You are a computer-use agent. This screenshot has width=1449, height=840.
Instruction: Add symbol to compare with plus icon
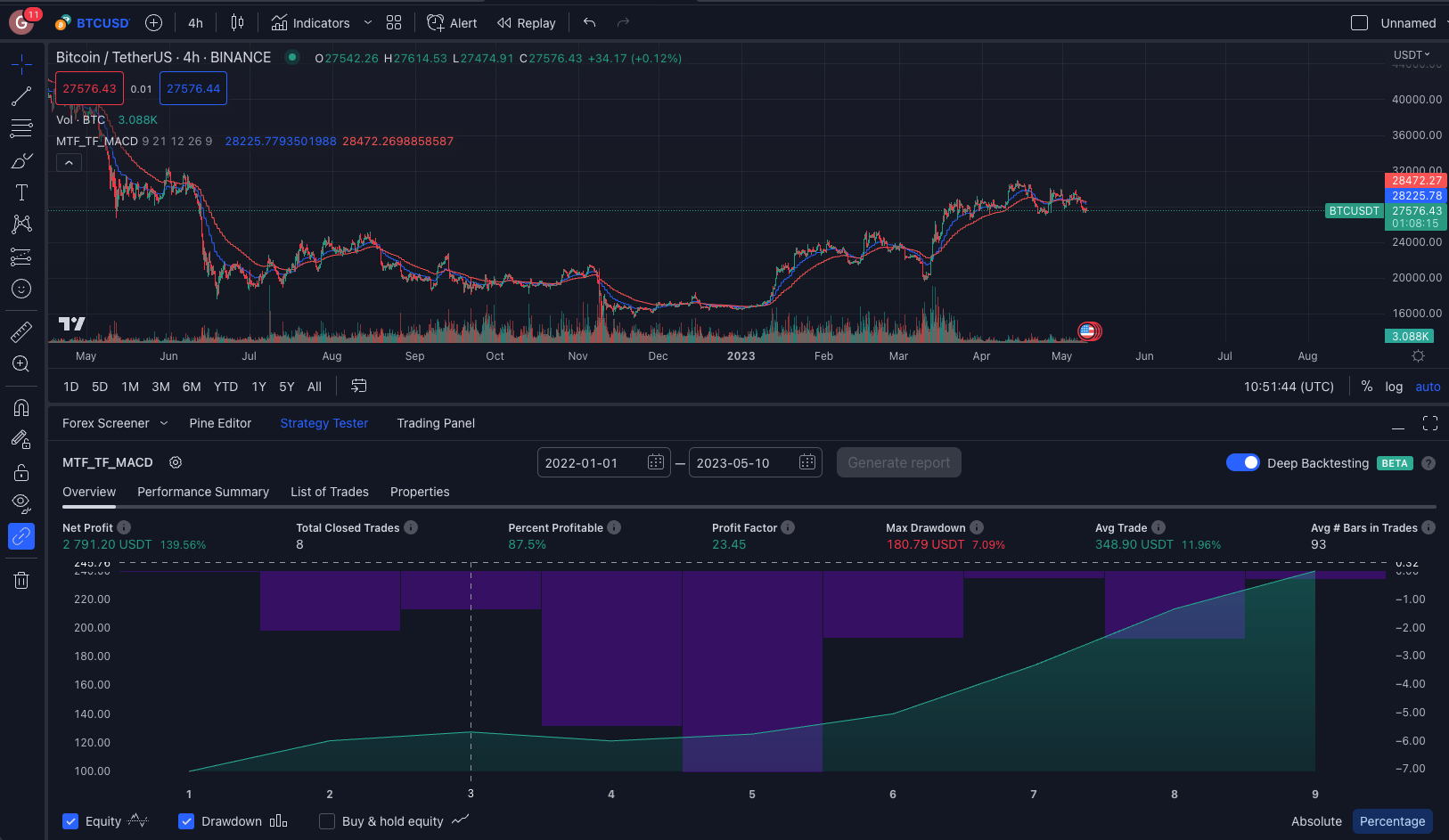tap(153, 23)
